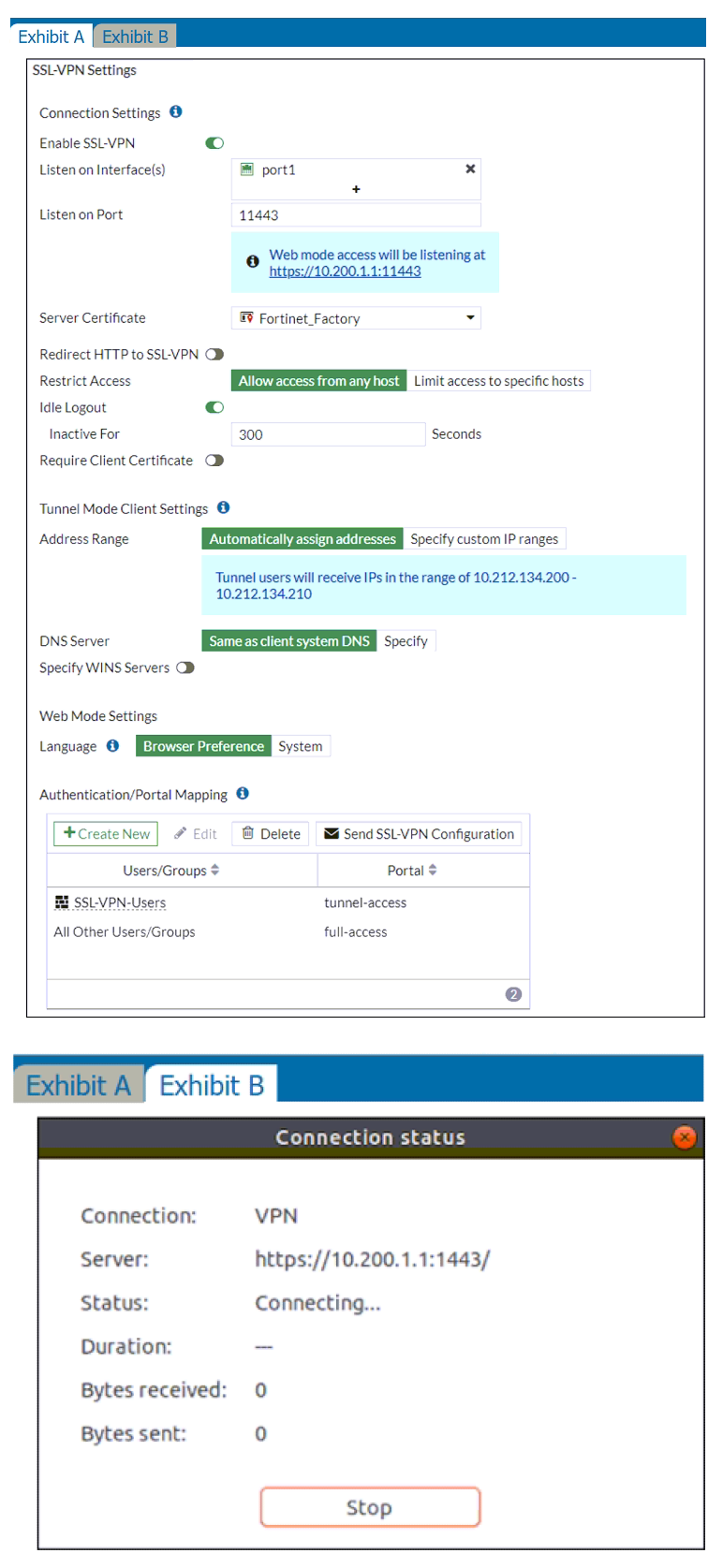Toggle Require Client Certificate switch
The width and height of the screenshot is (723, 1568).
[x=214, y=460]
